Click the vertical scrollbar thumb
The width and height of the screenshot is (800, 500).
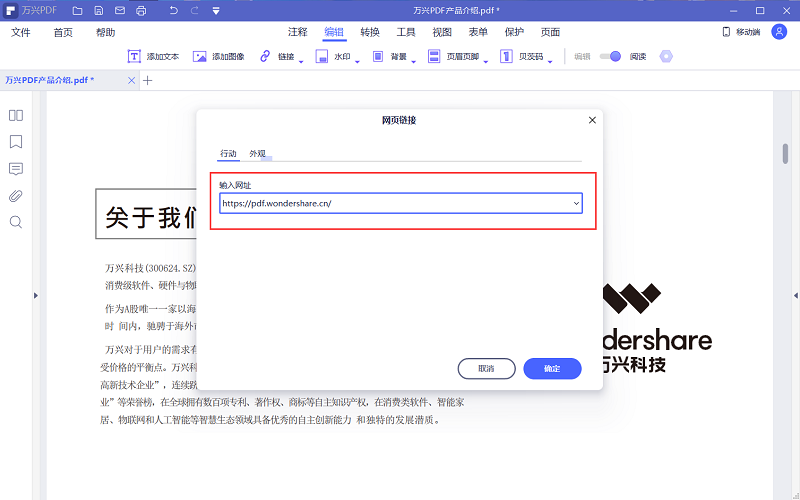point(786,154)
